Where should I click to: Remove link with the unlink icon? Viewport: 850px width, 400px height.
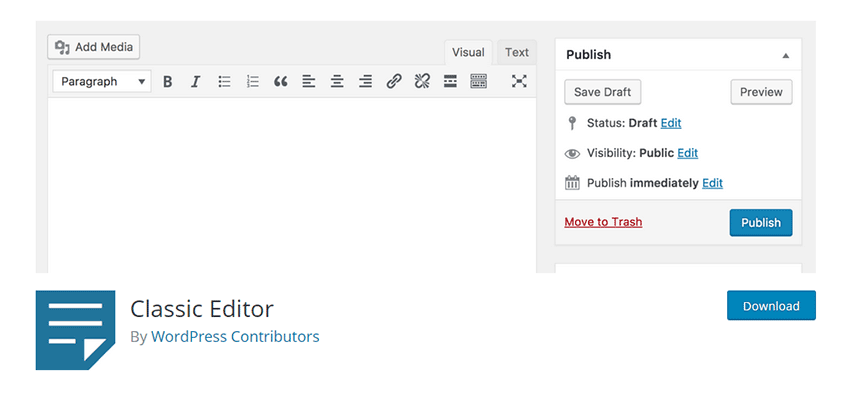(x=422, y=82)
